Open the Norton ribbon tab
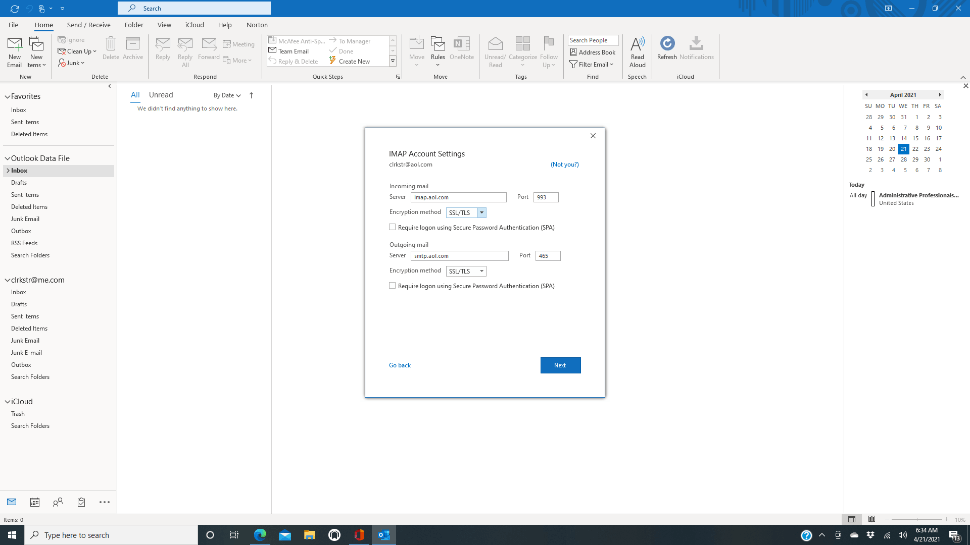 point(257,25)
